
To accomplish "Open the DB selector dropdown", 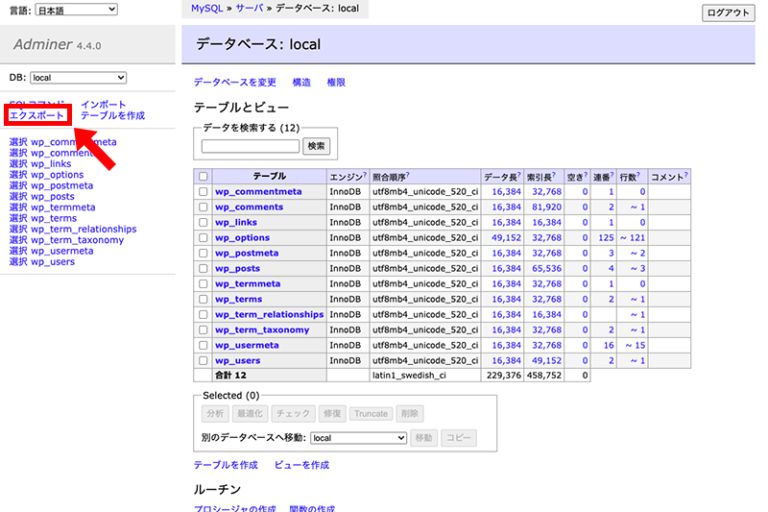I will (x=78, y=77).
